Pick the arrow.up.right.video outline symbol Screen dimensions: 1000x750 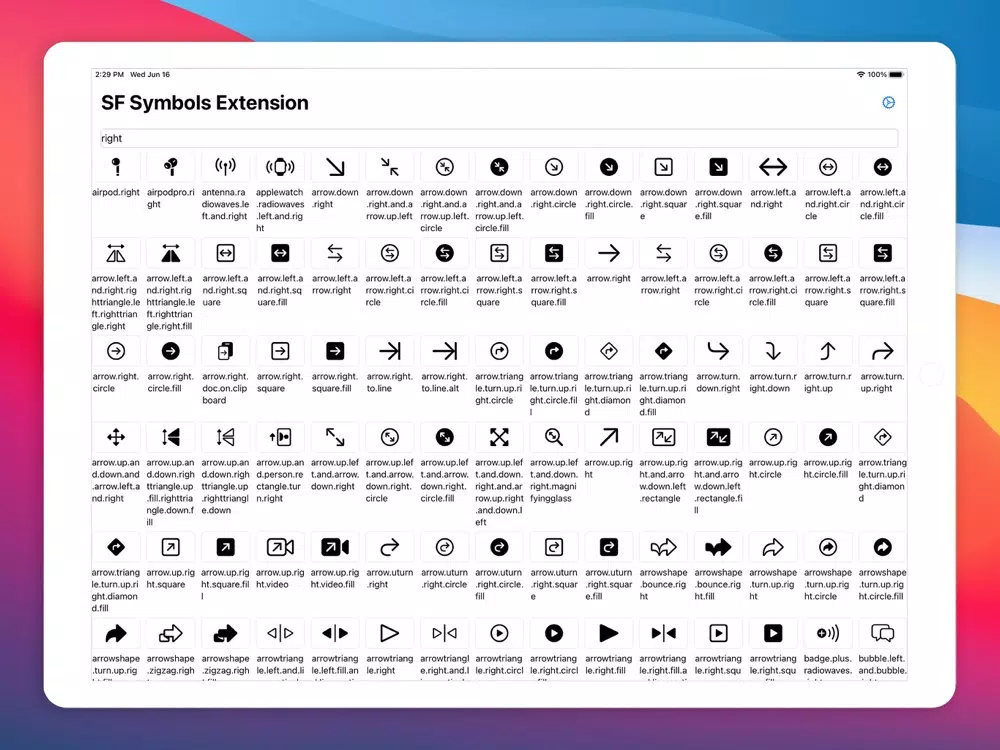coord(280,547)
